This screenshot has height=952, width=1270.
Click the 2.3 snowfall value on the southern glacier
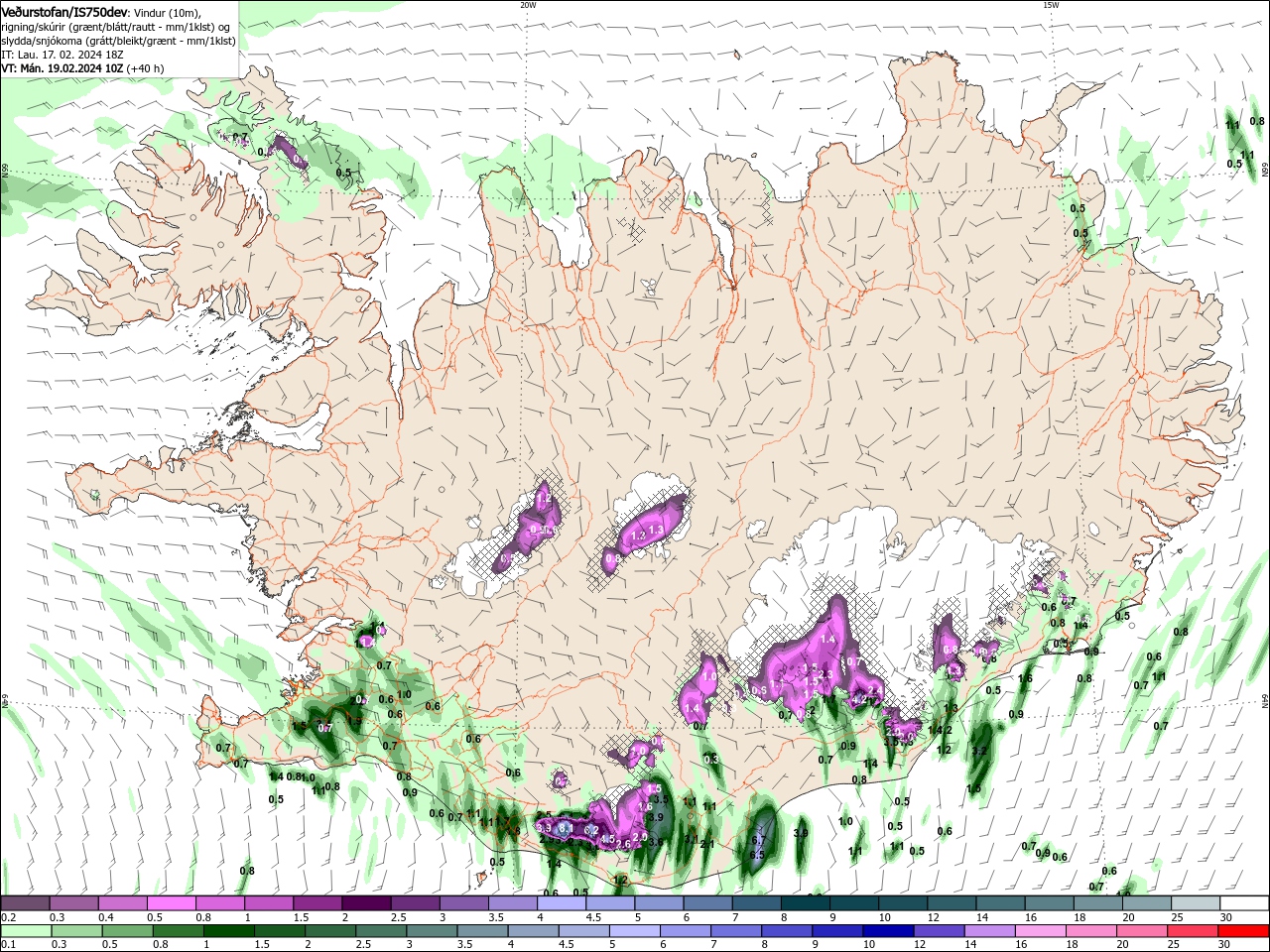(825, 674)
